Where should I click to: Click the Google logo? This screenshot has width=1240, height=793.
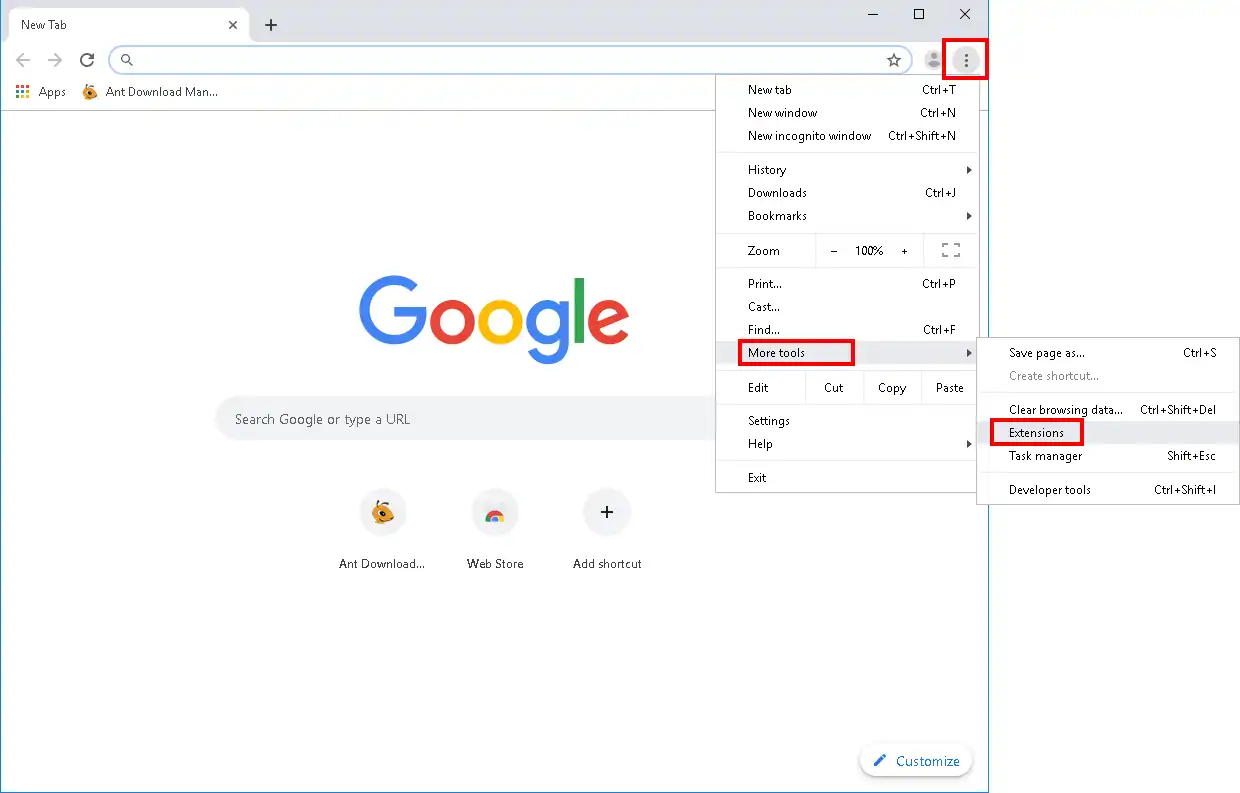pos(494,318)
